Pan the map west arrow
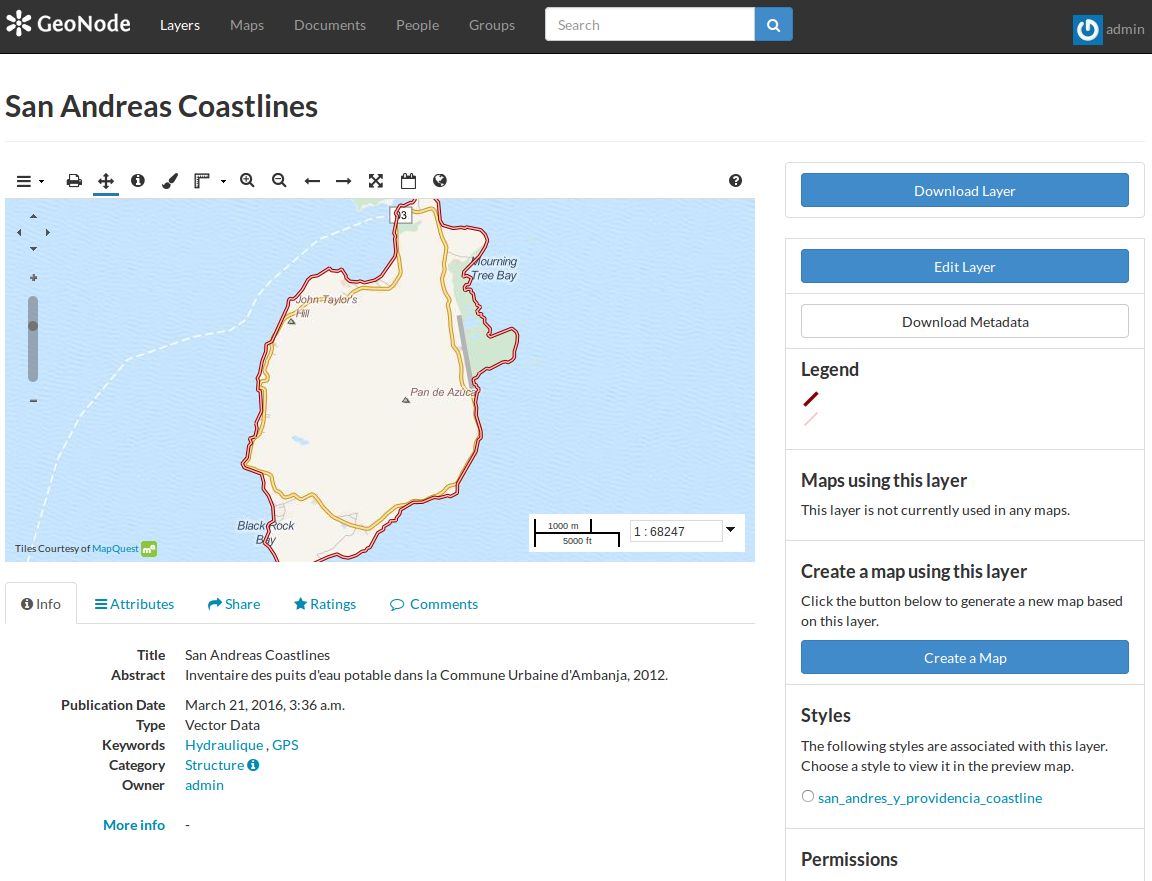 point(19,232)
